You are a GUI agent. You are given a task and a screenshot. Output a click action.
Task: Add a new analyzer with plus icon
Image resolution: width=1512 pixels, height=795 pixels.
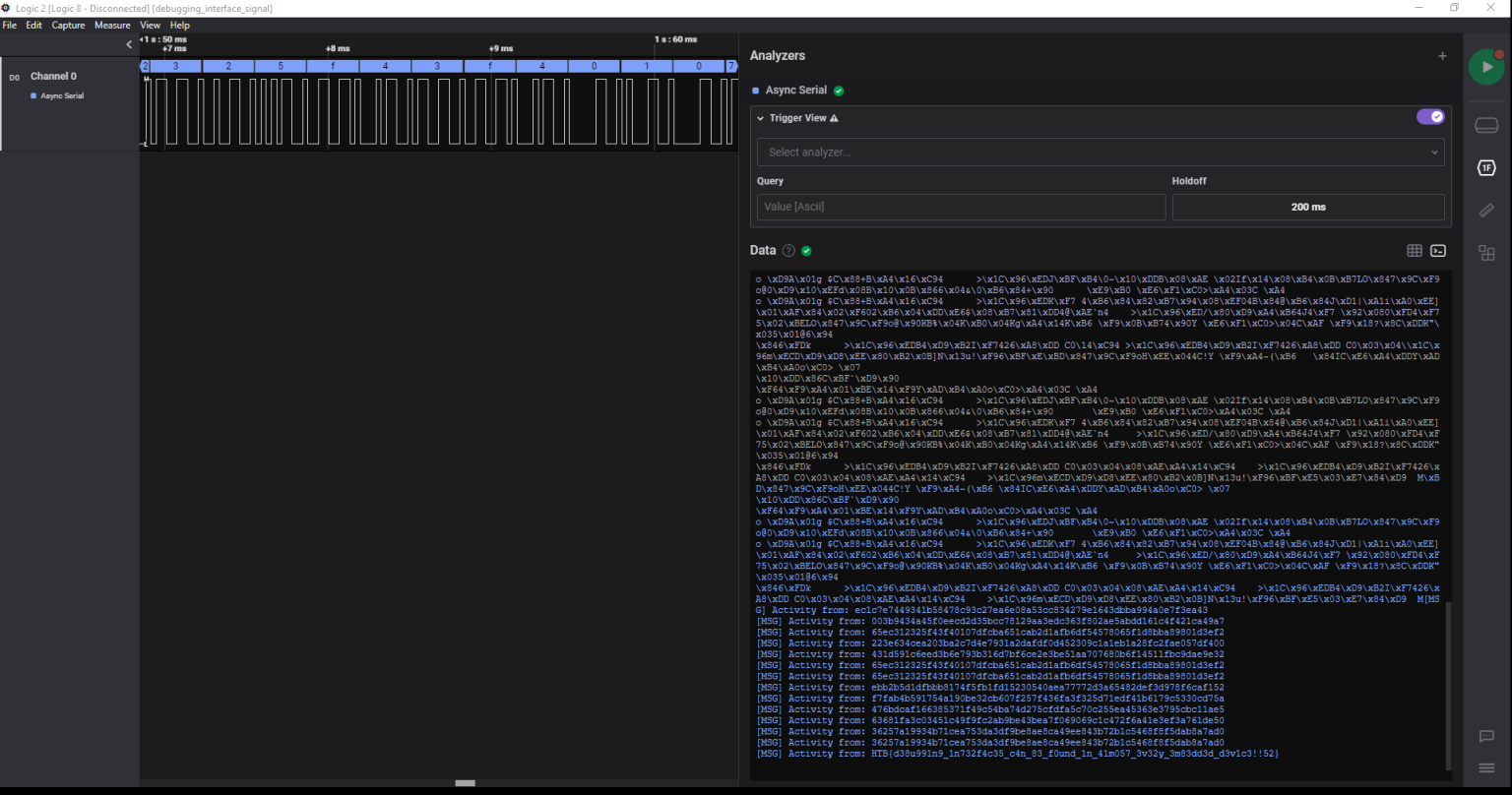(x=1442, y=56)
